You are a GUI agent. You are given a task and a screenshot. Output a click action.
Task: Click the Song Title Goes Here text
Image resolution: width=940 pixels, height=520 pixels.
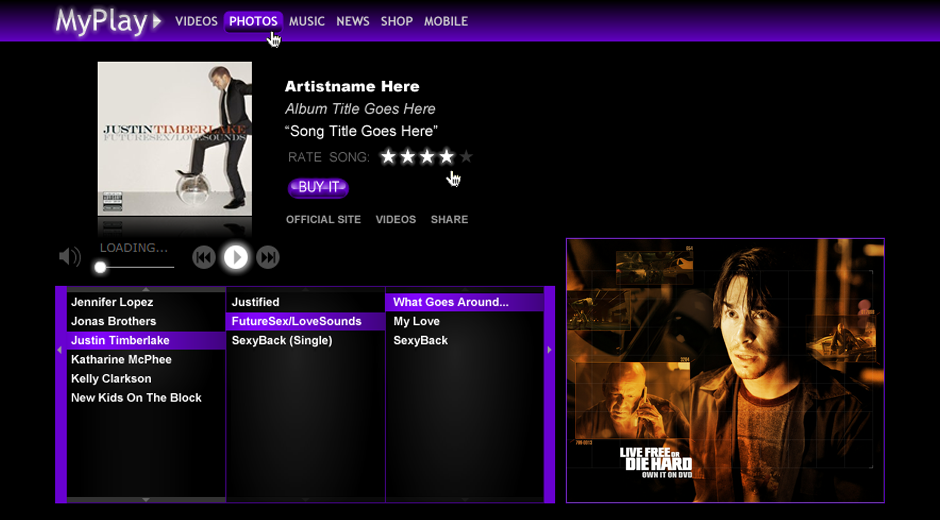(361, 131)
